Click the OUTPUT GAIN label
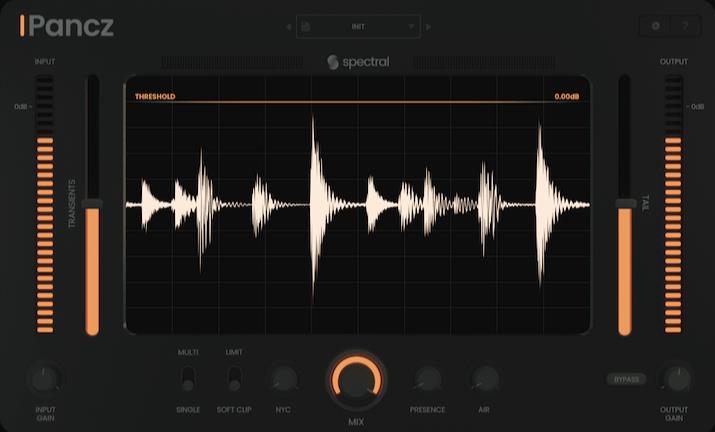Image resolution: width=715 pixels, height=432 pixels. coord(674,414)
